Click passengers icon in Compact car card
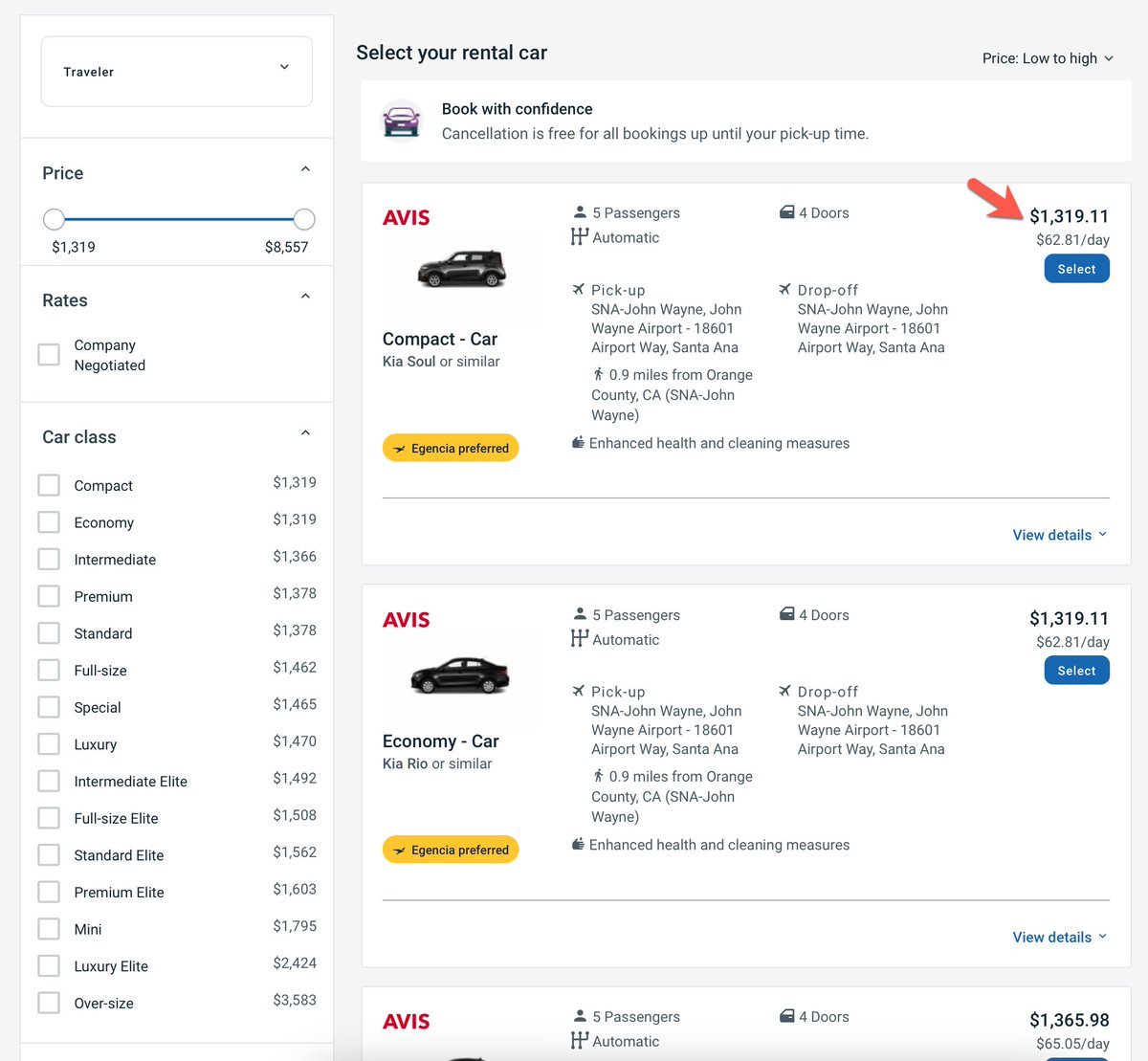 tap(580, 212)
